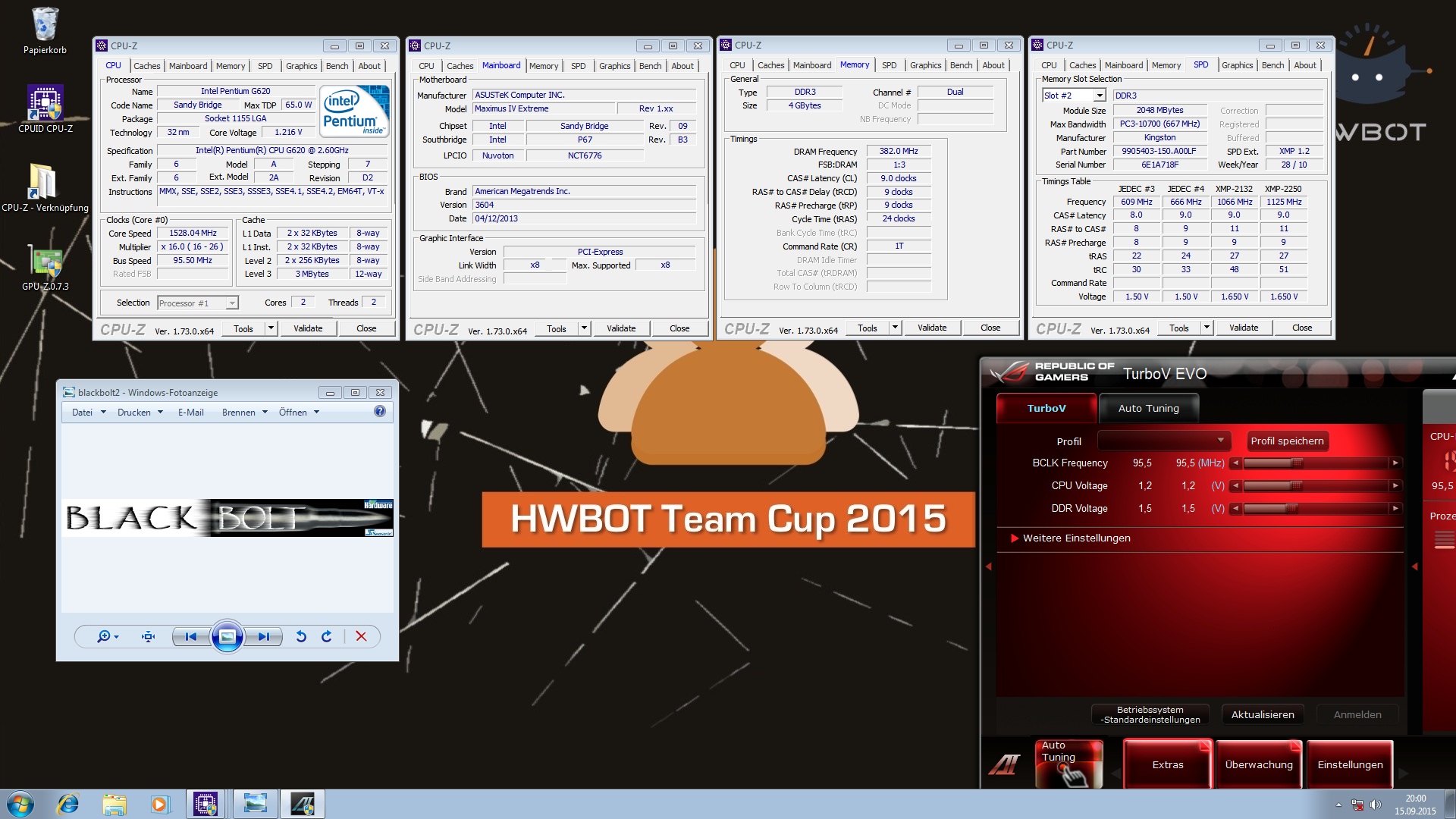Screen dimensions: 1456x819
Task: Click the photo viewer help icon
Action: pyautogui.click(x=380, y=411)
